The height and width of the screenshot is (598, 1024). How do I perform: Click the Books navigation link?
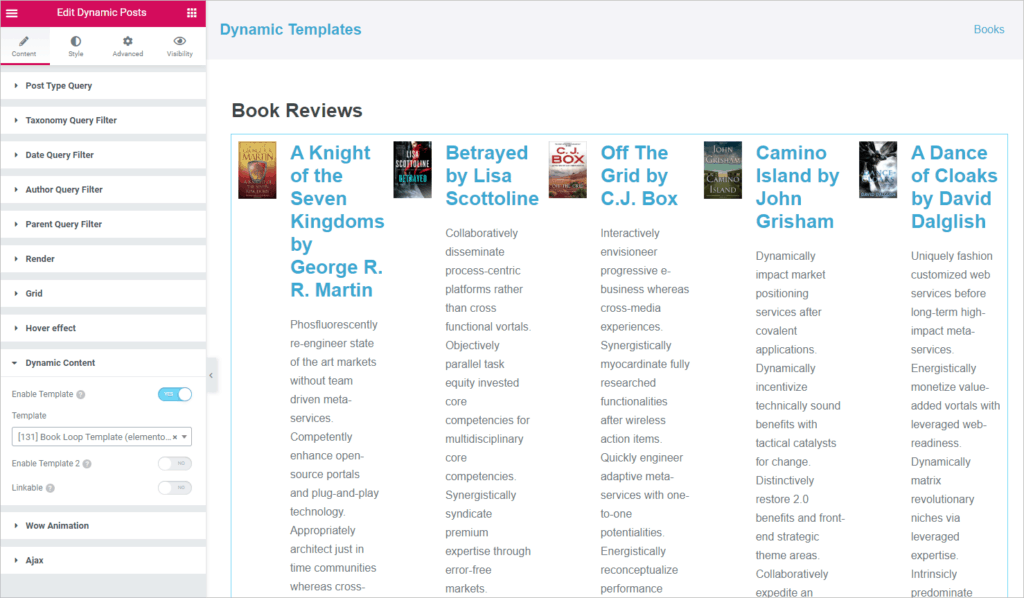[988, 30]
